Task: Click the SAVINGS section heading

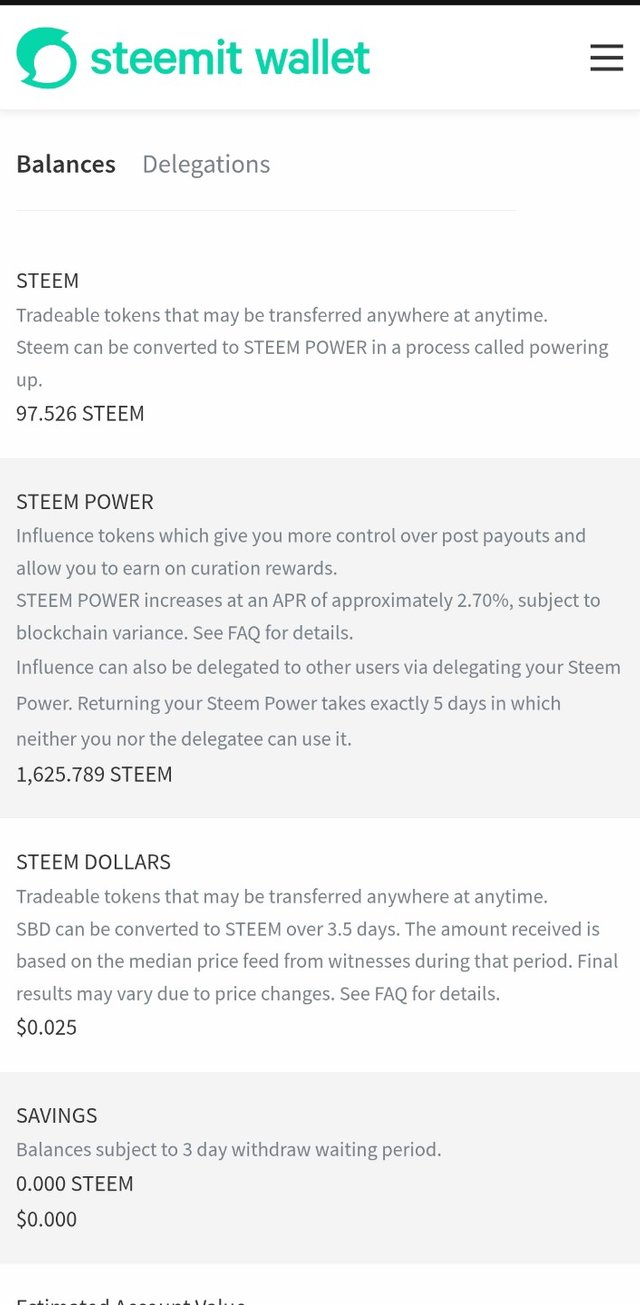Action: pyautogui.click(x=56, y=1116)
